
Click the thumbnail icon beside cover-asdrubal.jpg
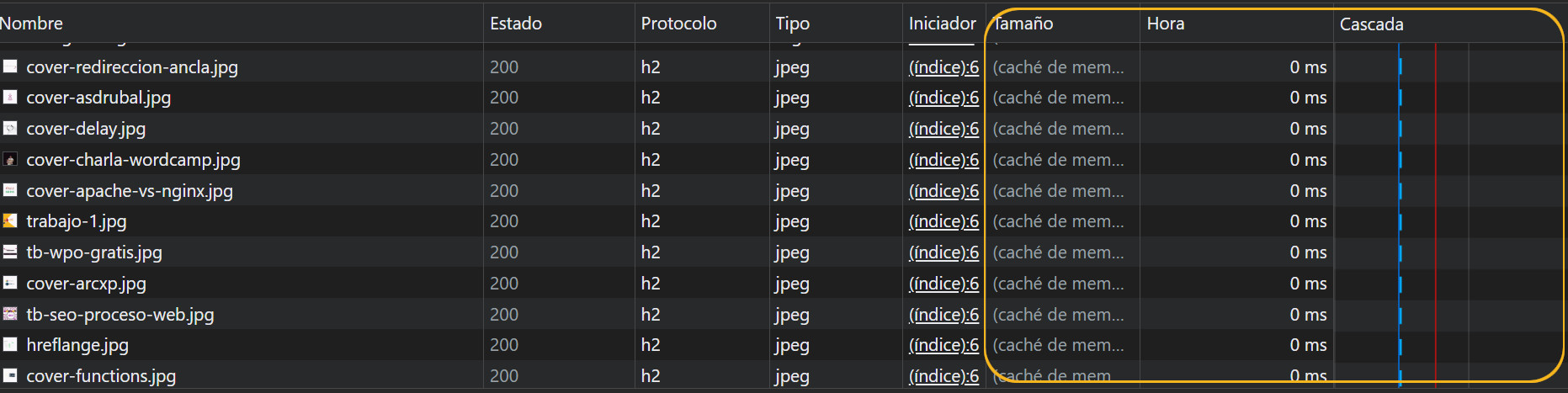(10, 98)
